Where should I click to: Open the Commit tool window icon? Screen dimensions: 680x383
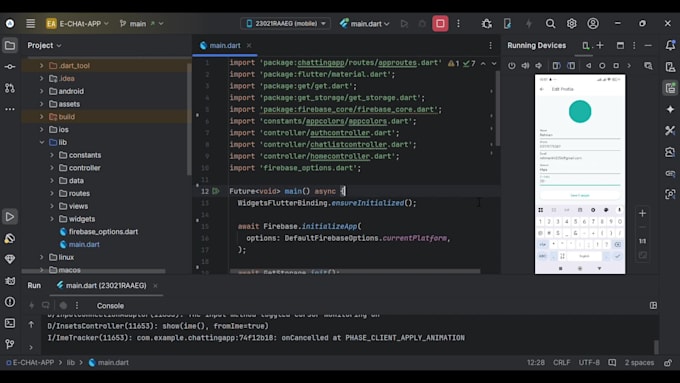point(10,67)
